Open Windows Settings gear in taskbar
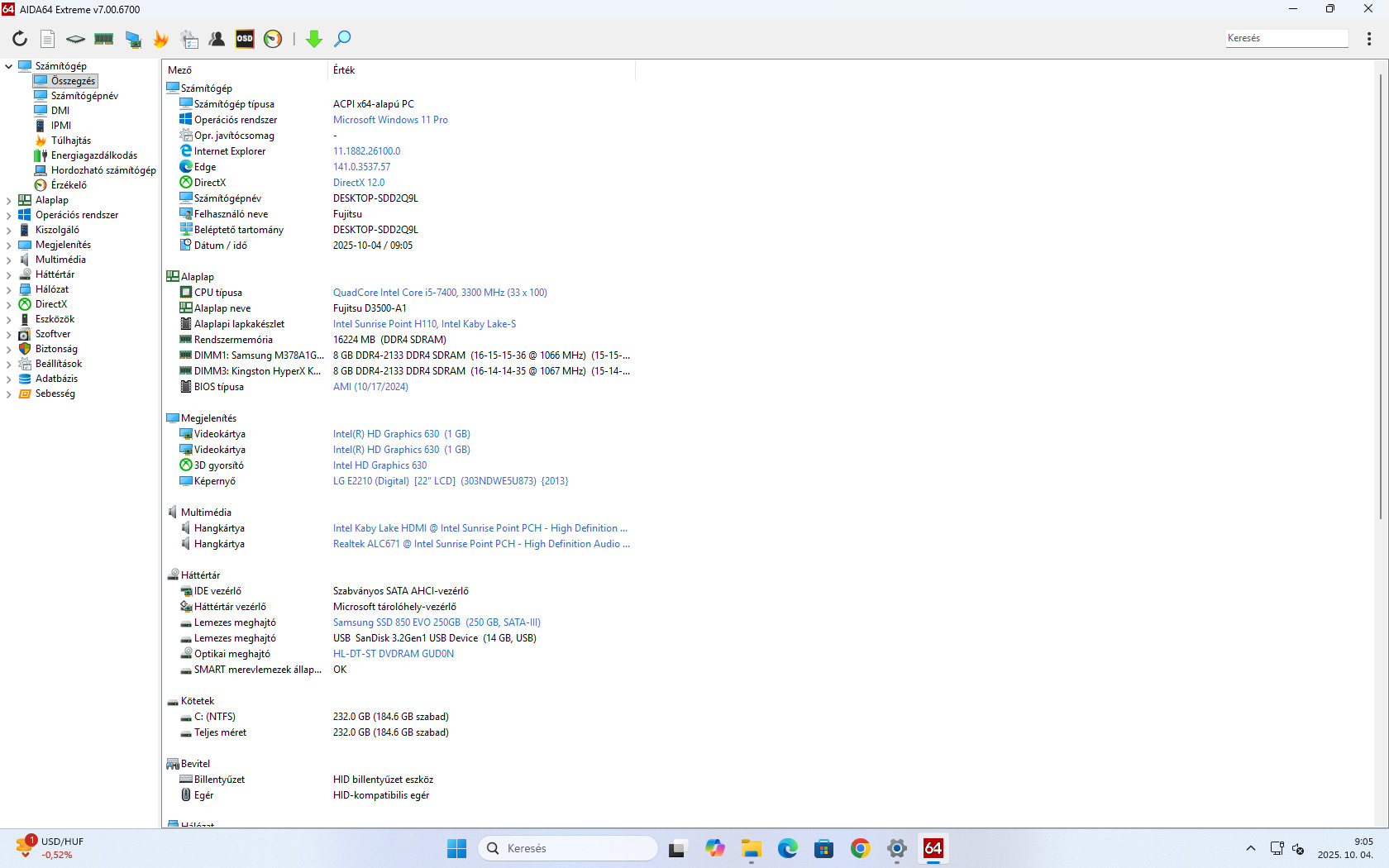The width and height of the screenshot is (1389, 868). [896, 848]
